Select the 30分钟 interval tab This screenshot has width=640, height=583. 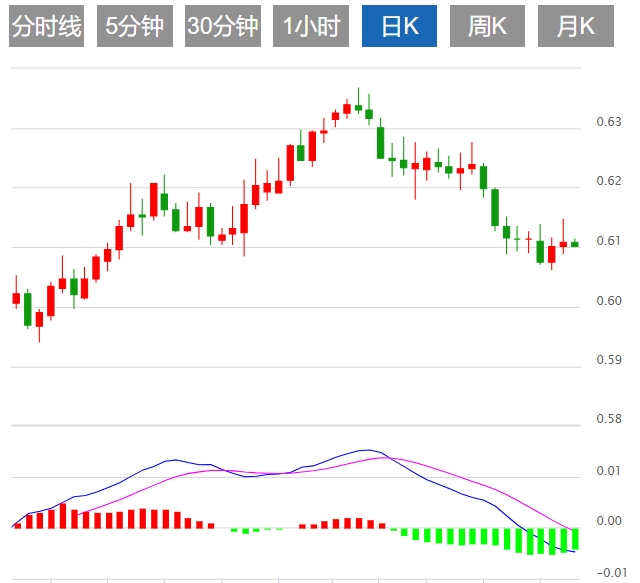tap(223, 26)
